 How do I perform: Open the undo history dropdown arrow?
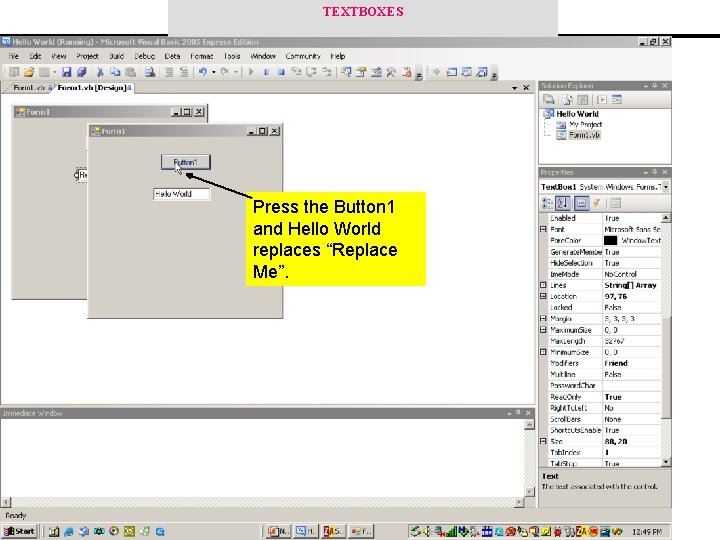214,72
